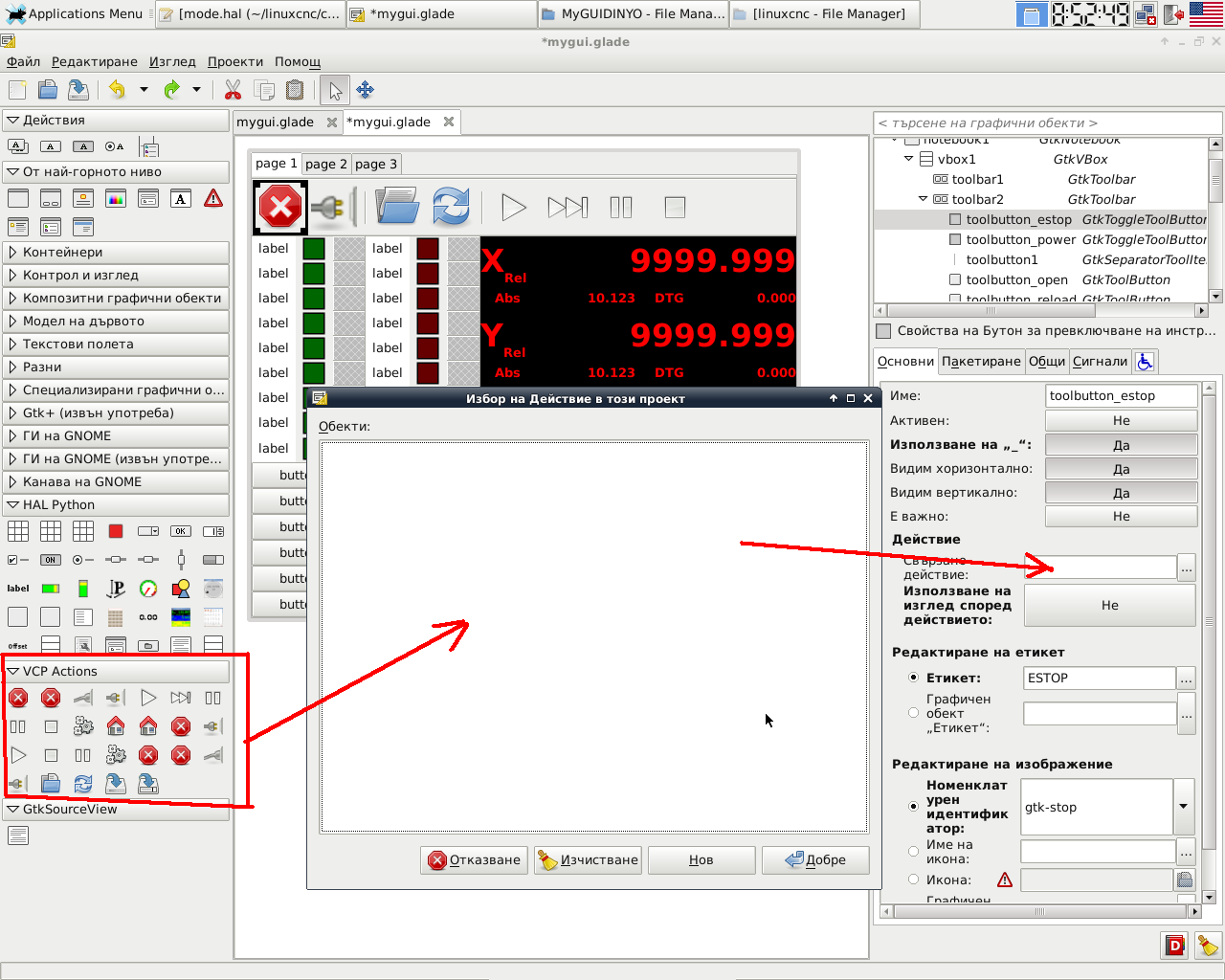Screen dimensions: 1225x980
Task: Toggle Видим вертикално property
Action: click(1121, 493)
